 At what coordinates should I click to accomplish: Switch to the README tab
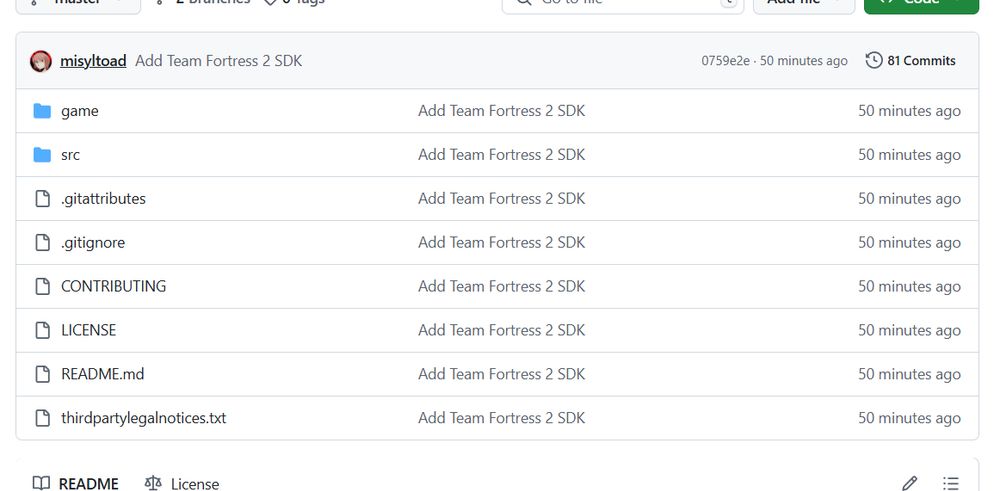pos(75,484)
